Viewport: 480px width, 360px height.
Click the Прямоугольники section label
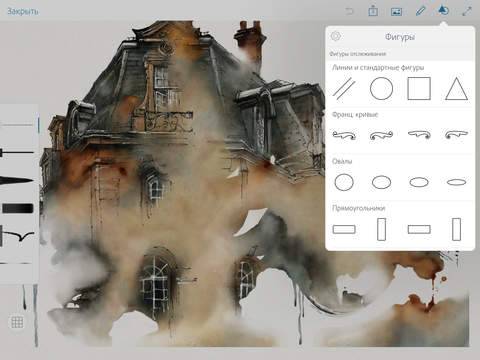coord(359,208)
